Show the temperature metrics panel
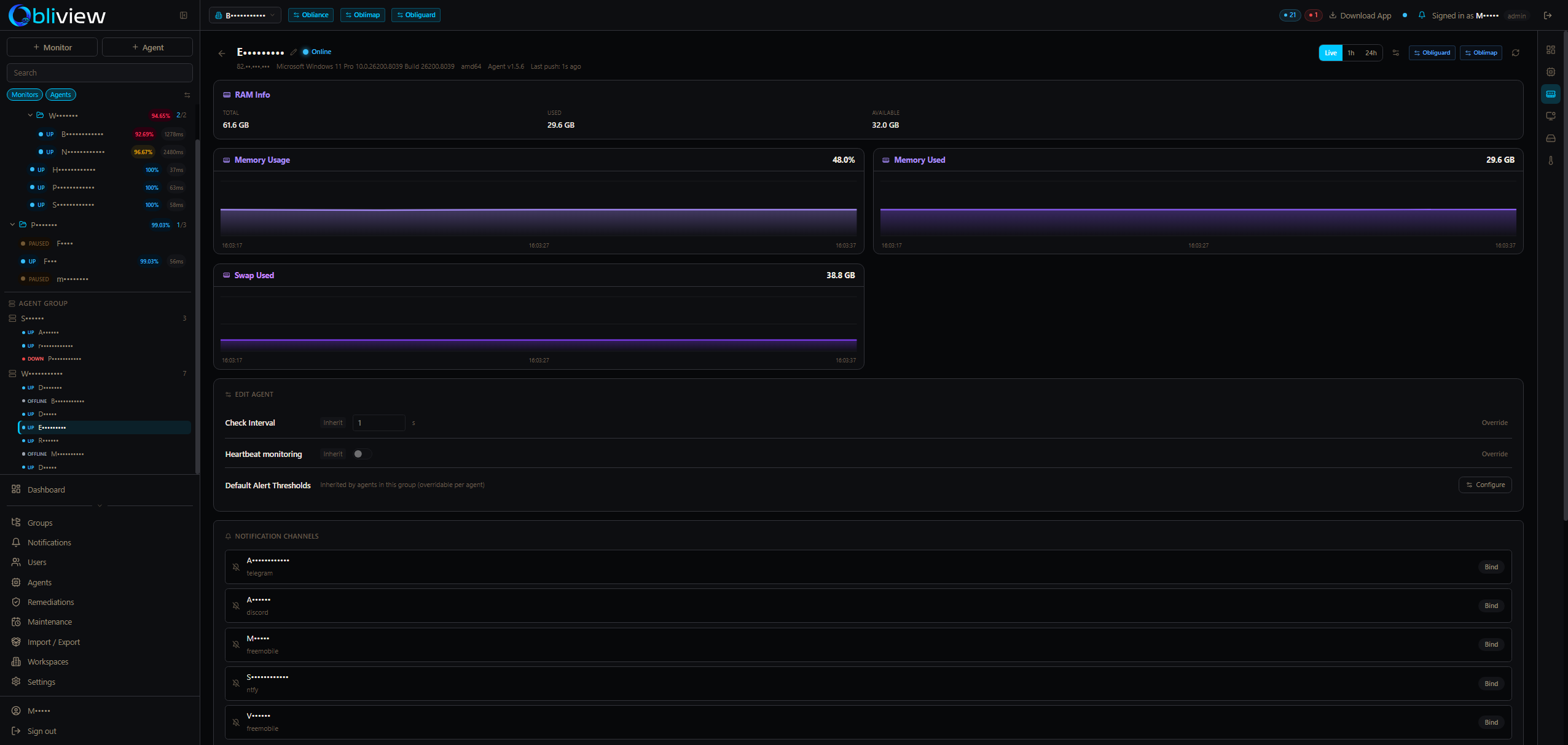 [x=1551, y=160]
